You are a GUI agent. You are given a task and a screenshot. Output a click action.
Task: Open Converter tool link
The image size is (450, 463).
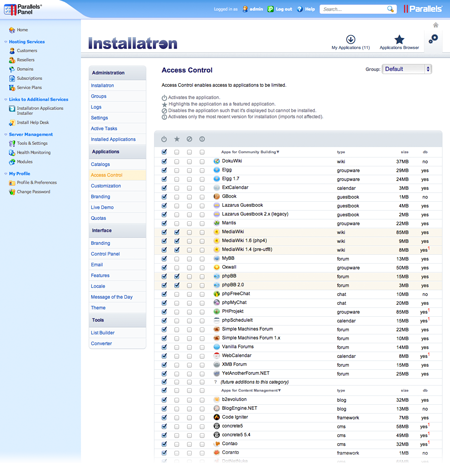tap(101, 343)
